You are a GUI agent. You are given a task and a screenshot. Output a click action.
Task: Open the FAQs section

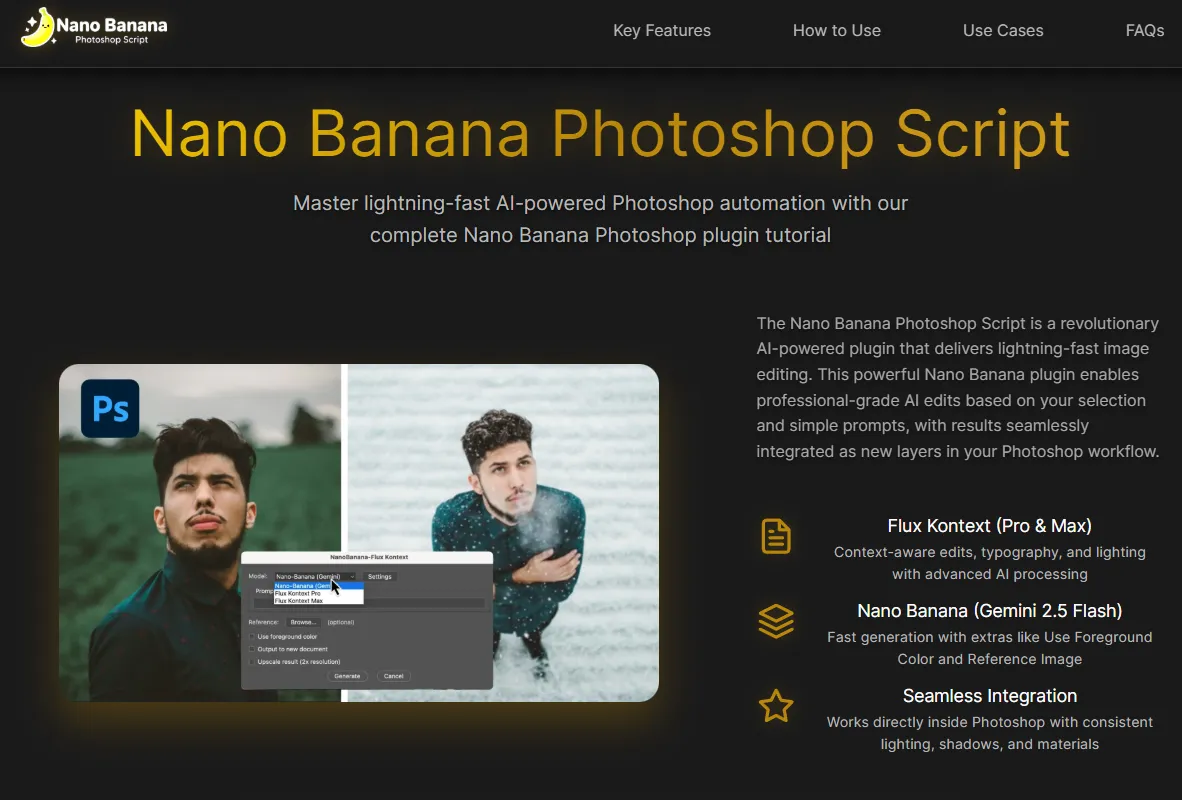[x=1144, y=30]
